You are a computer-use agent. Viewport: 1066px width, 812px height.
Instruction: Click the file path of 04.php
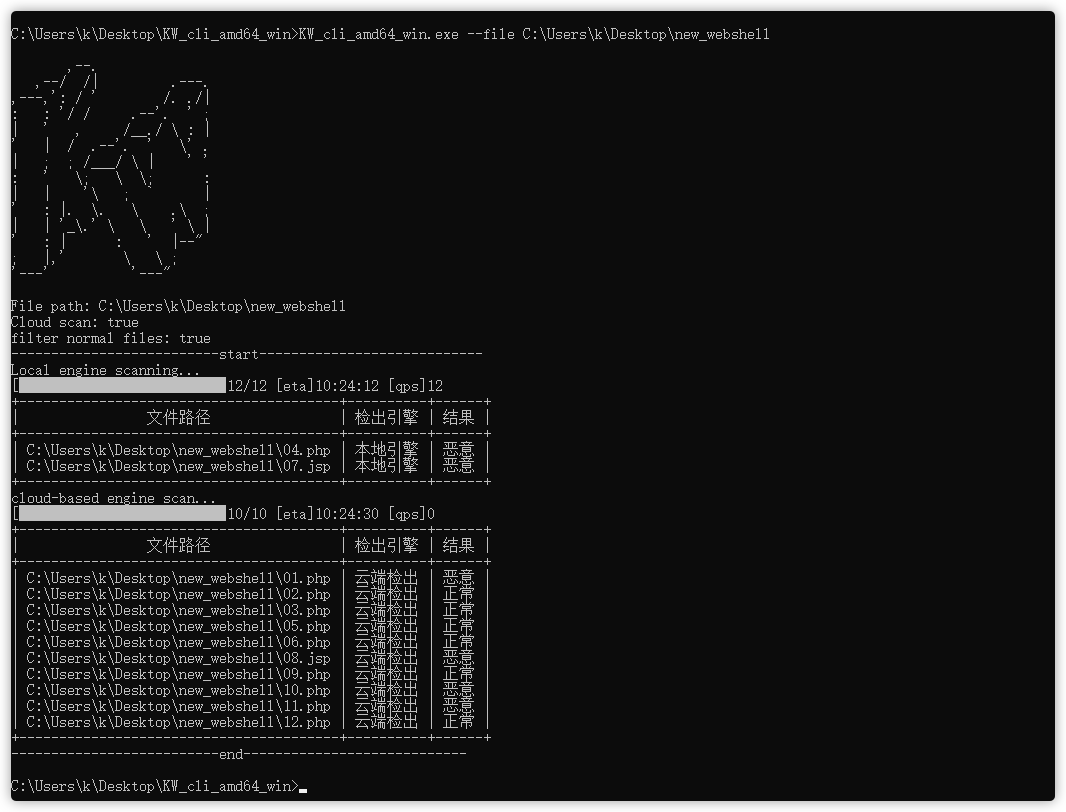177,449
